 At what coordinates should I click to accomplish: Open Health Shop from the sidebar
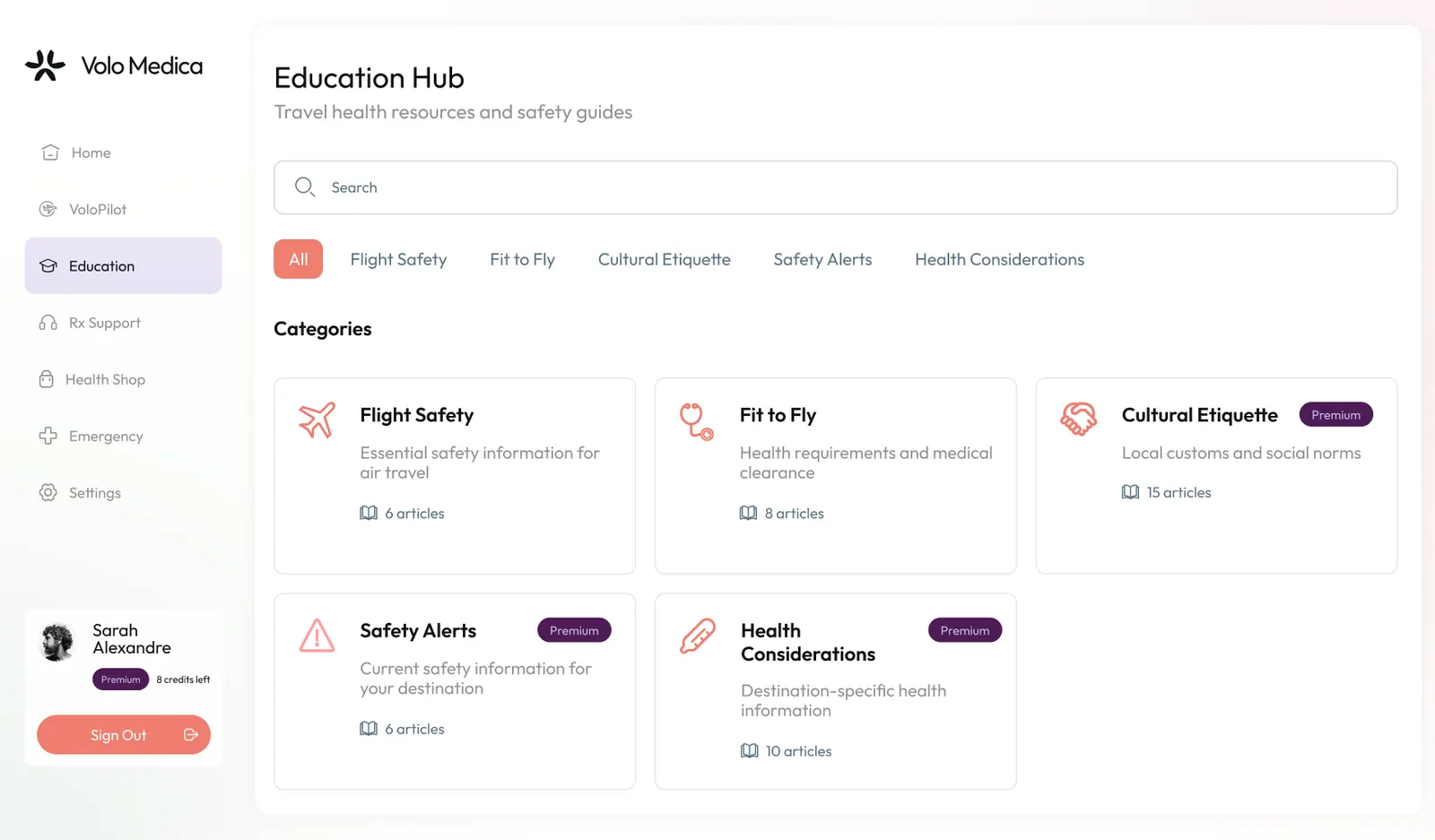coord(123,379)
